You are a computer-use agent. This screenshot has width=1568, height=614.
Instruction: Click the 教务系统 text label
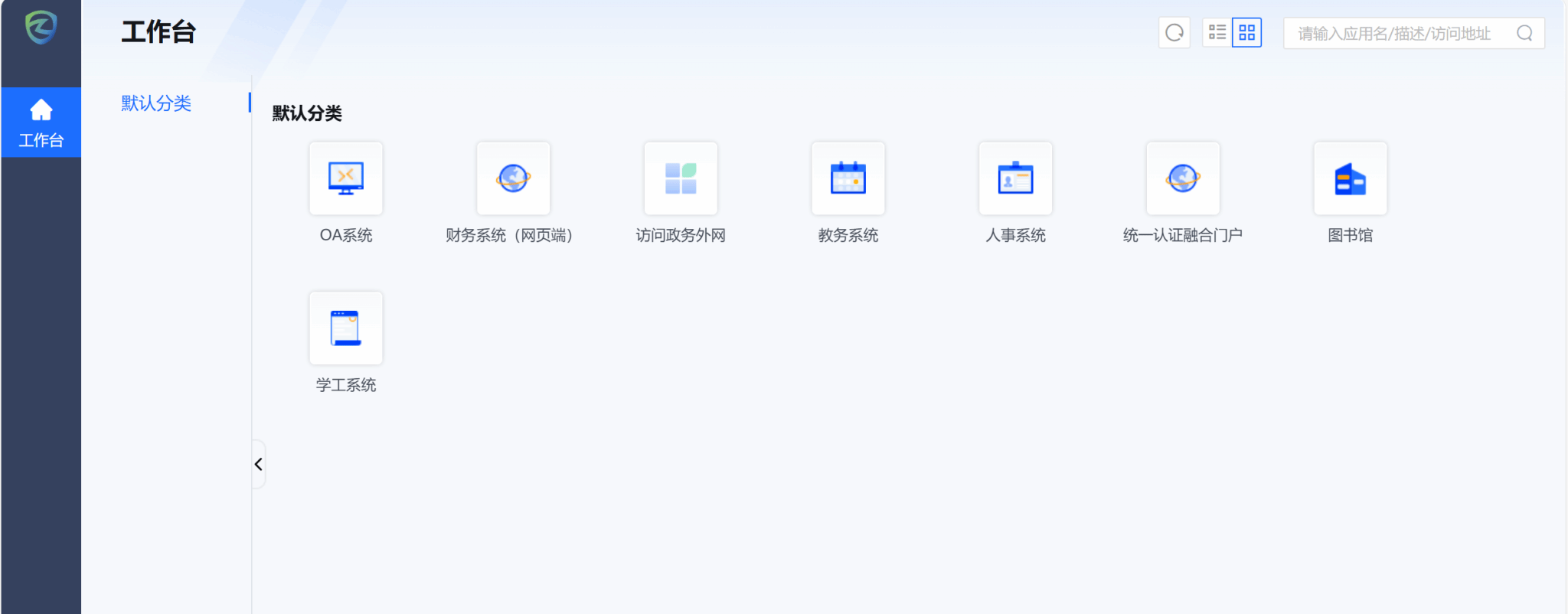point(848,236)
